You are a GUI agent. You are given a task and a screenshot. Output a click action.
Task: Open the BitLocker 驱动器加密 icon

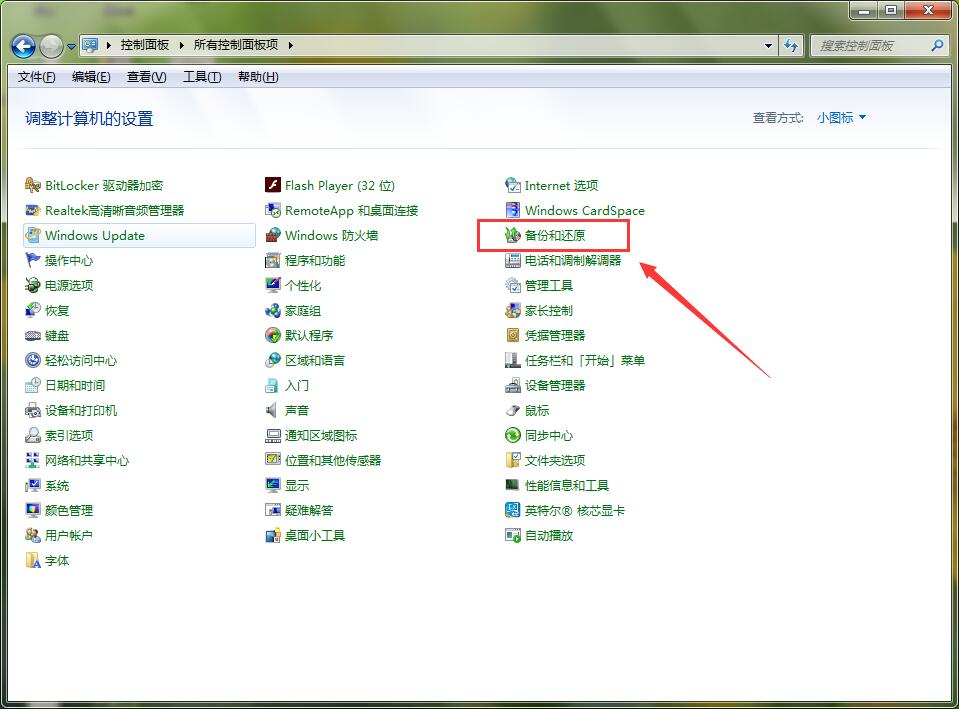pos(32,185)
